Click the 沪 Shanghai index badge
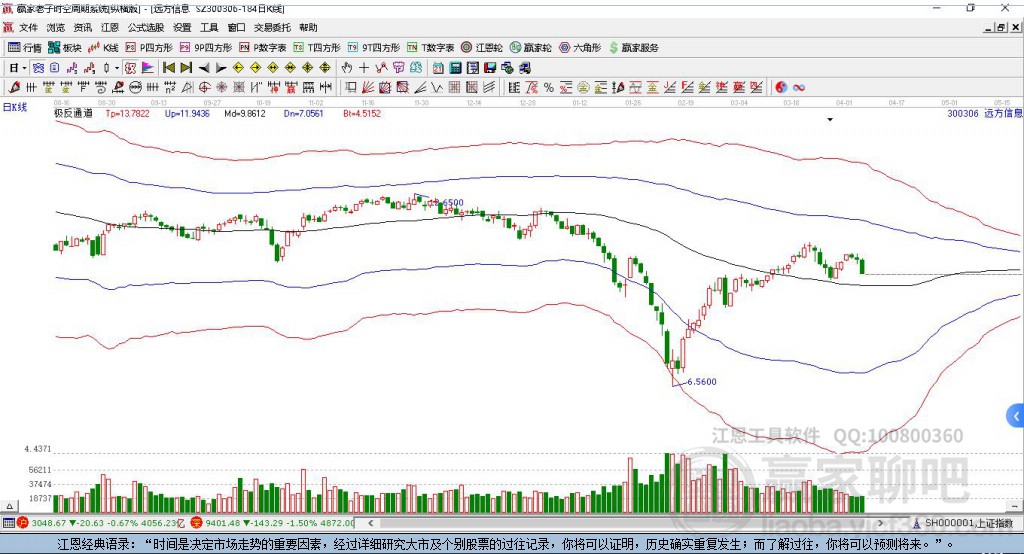Viewport: 1024px width, 554px height. point(23,523)
